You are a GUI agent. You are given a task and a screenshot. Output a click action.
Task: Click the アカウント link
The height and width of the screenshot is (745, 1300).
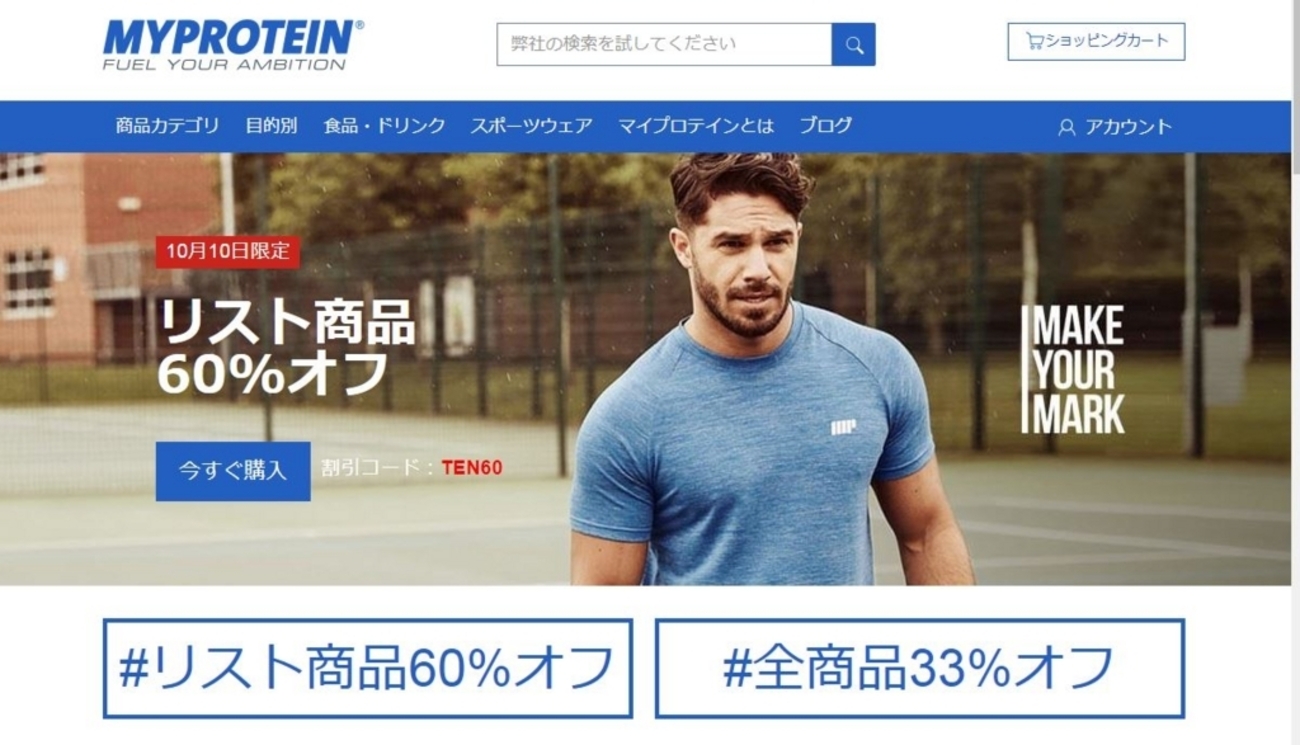[x=1128, y=127]
